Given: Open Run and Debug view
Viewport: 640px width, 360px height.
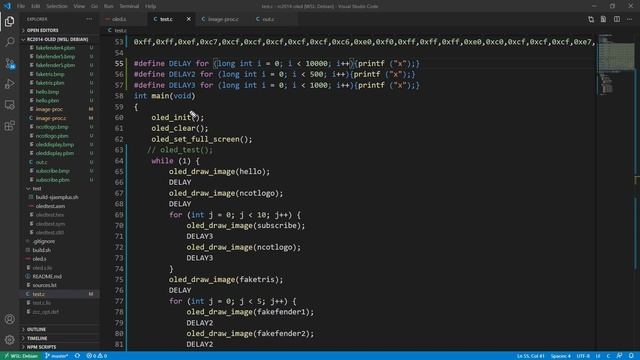Looking at the screenshot, I should click(x=9, y=84).
